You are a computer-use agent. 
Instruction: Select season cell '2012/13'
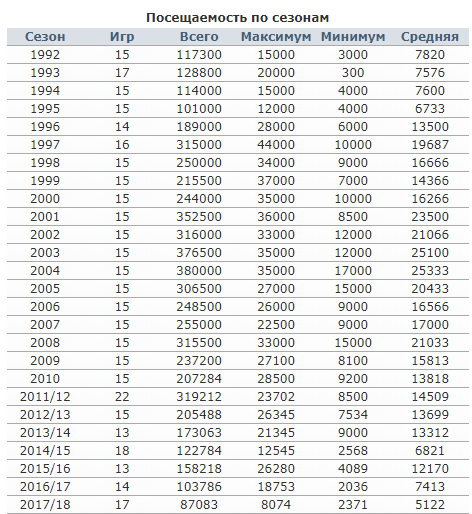[x=45, y=415]
